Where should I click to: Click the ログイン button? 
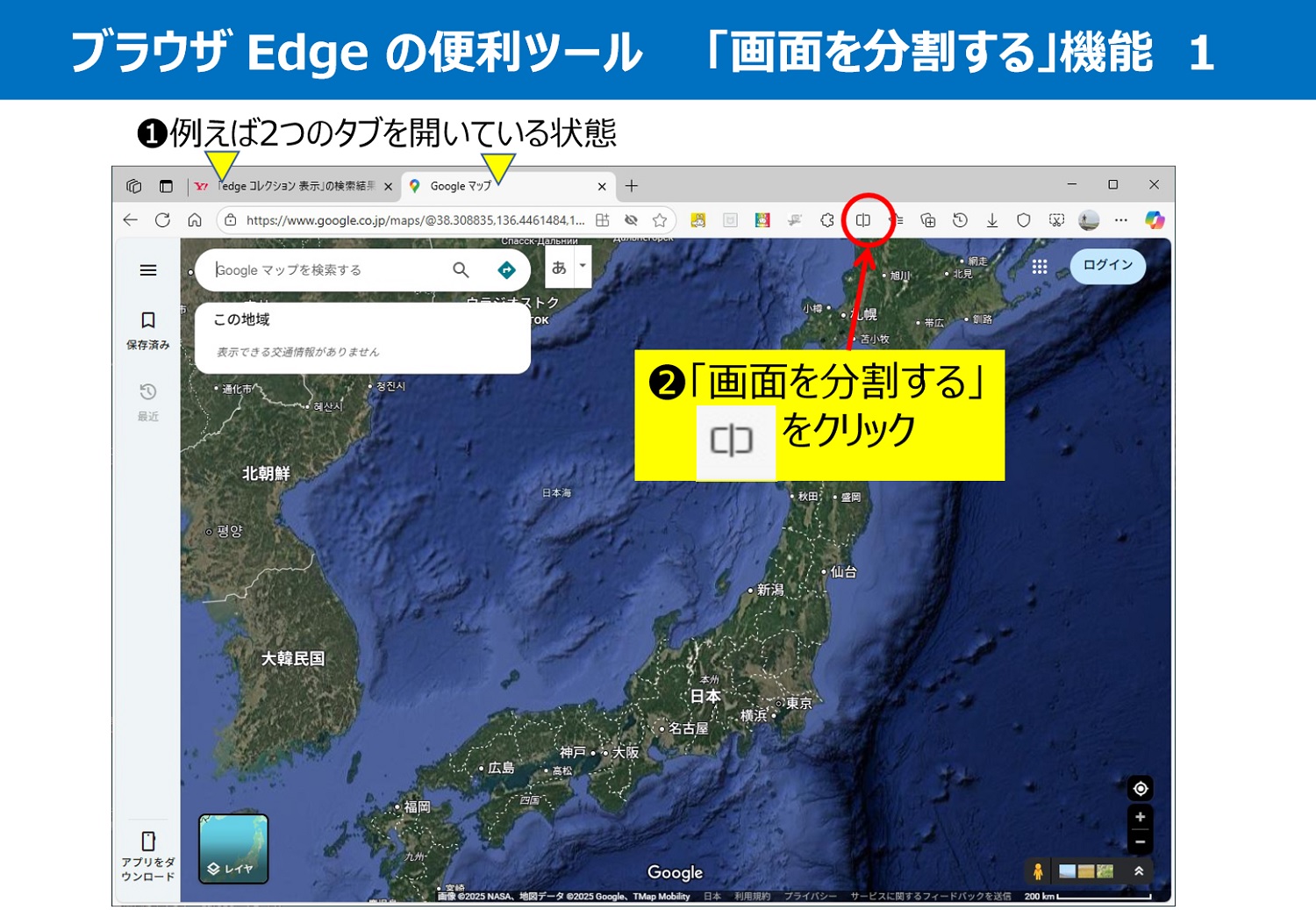coord(1107,265)
